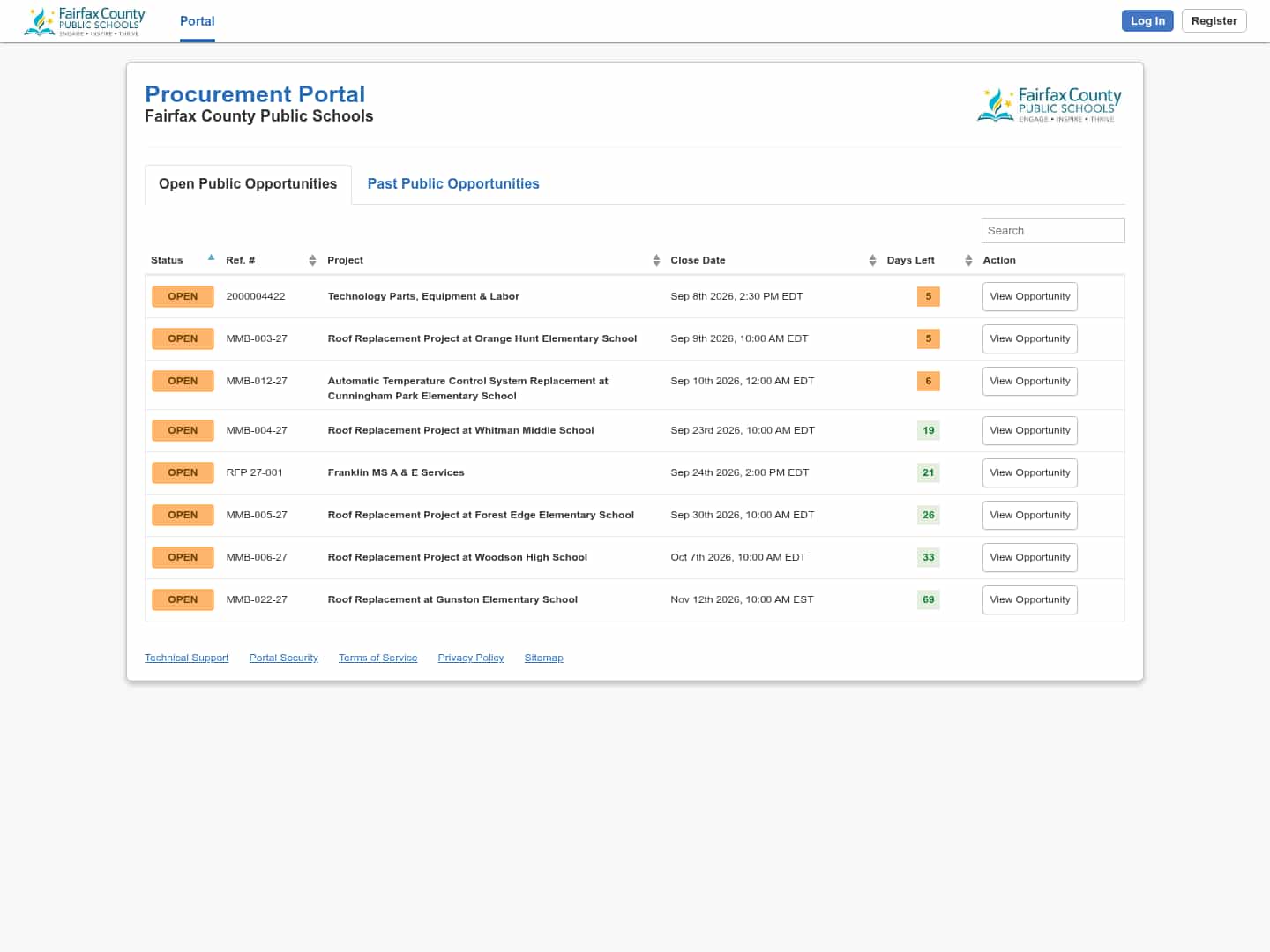Click close date Nov 12th 2026, 10:00 AM EST

pyautogui.click(x=742, y=599)
